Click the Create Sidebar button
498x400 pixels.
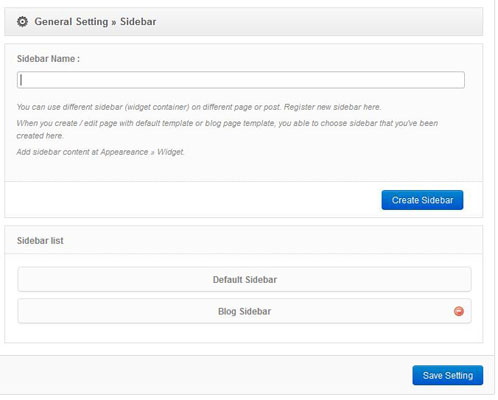[422, 200]
